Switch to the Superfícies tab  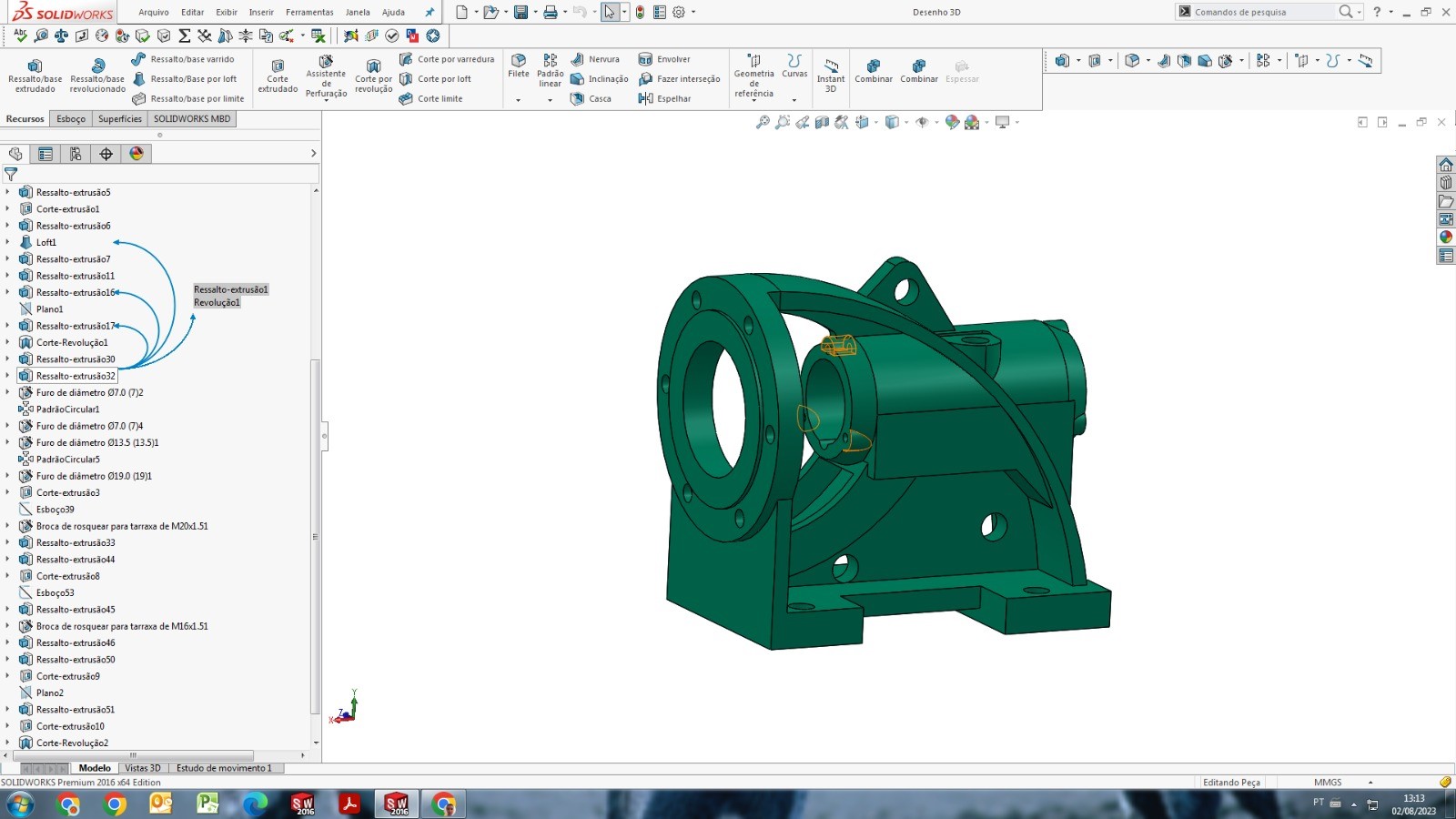point(120,119)
